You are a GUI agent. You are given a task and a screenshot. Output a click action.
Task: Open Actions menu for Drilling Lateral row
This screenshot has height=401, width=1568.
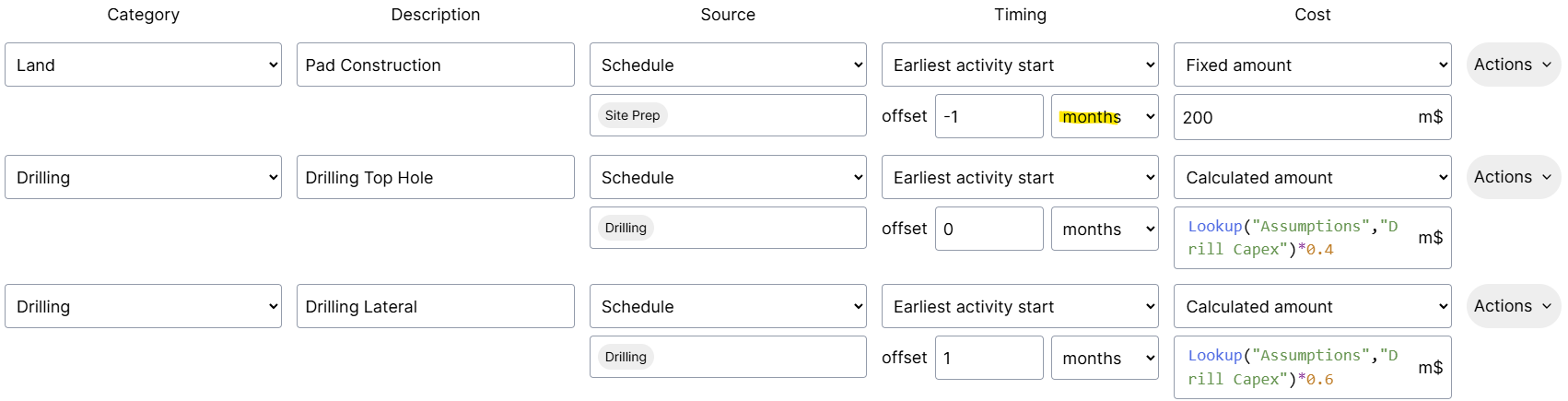[1512, 306]
